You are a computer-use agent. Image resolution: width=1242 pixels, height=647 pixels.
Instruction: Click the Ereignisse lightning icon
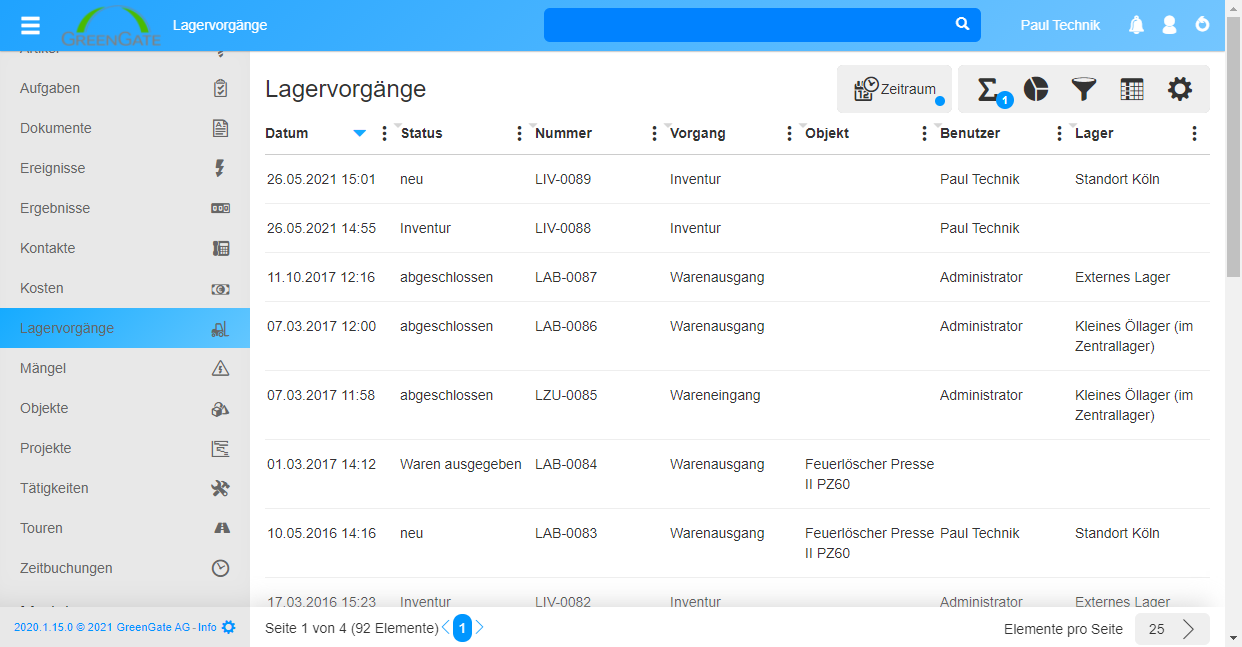point(221,168)
